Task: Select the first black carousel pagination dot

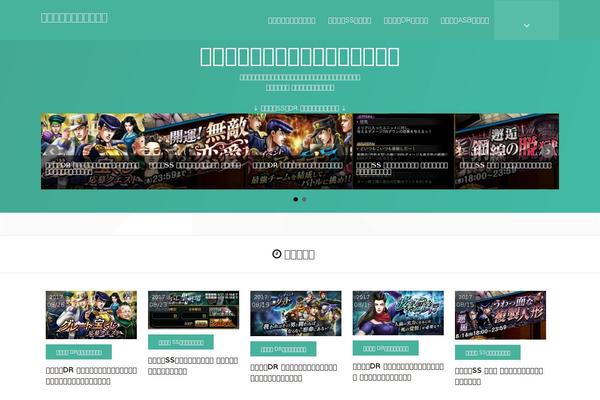Action: [295, 199]
